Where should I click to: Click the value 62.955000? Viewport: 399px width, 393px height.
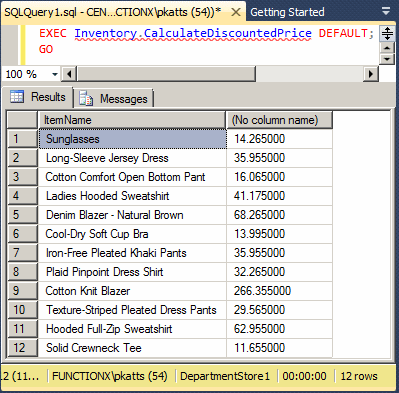(x=259, y=329)
